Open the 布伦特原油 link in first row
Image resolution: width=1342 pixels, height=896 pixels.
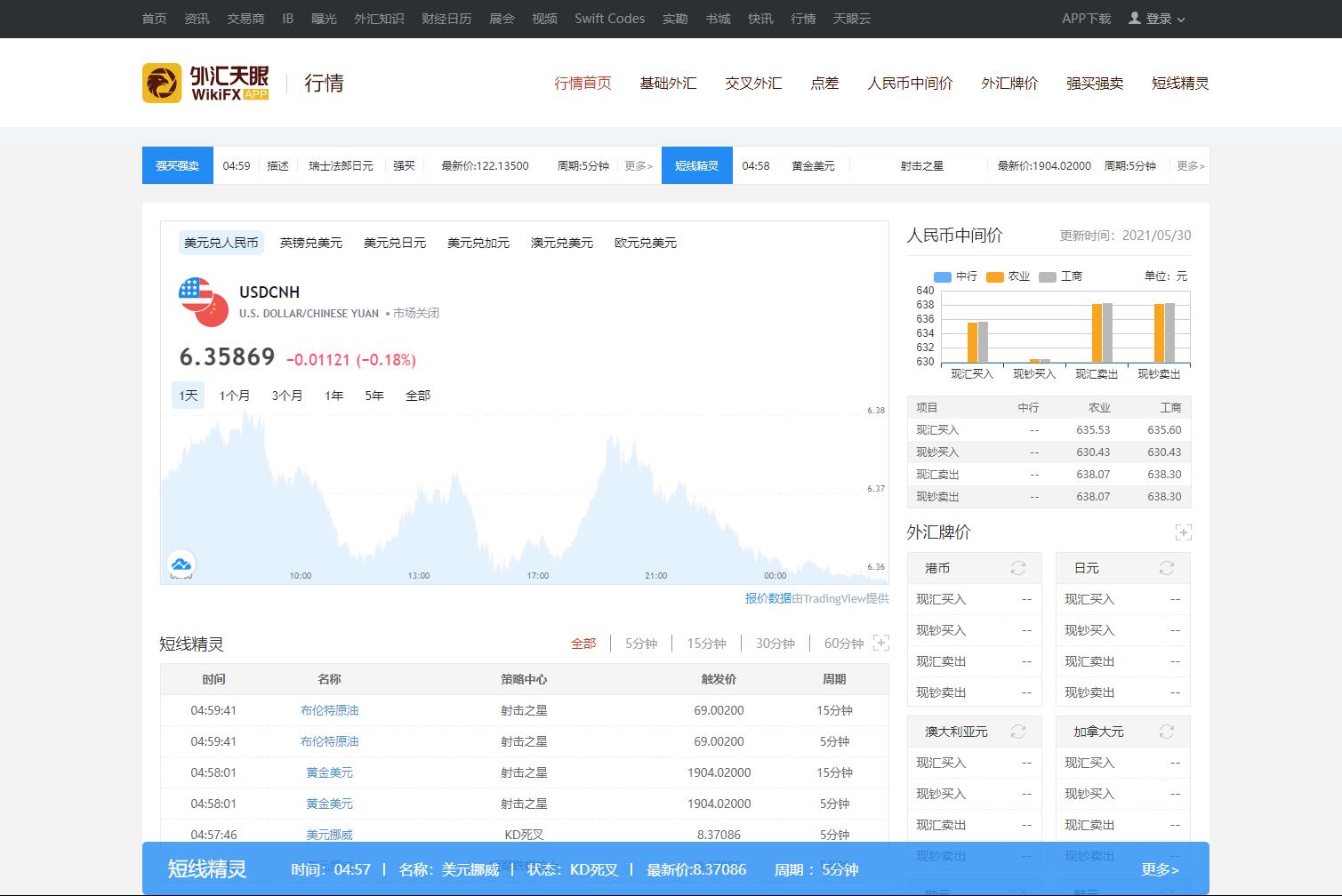(329, 710)
